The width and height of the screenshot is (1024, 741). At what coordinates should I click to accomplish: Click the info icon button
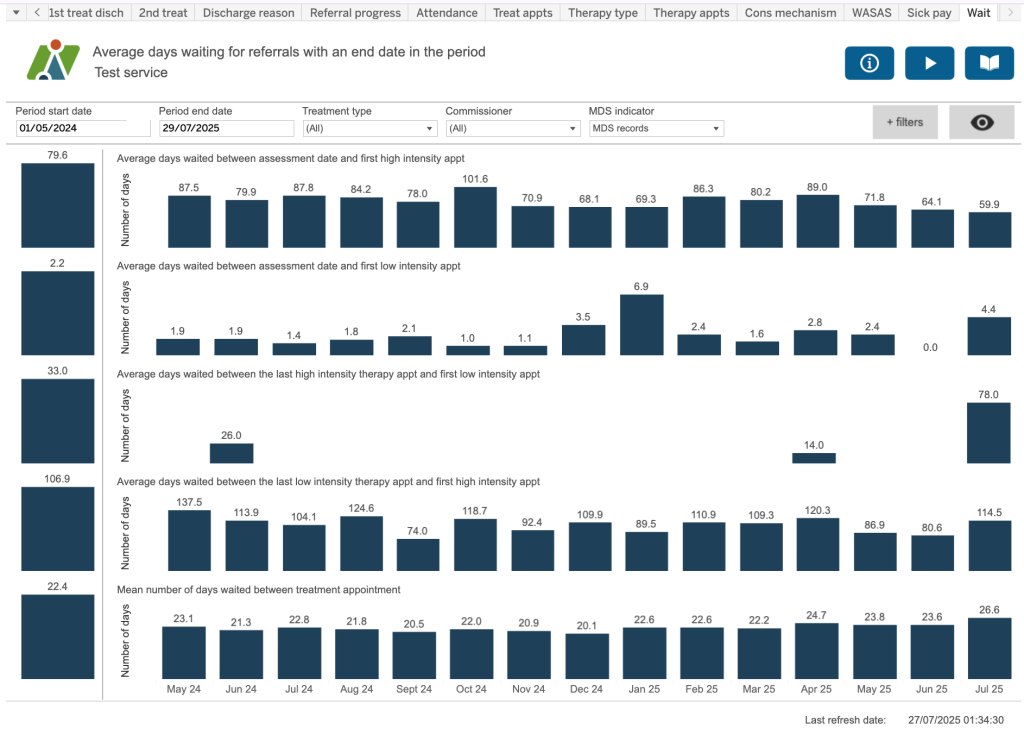click(869, 63)
